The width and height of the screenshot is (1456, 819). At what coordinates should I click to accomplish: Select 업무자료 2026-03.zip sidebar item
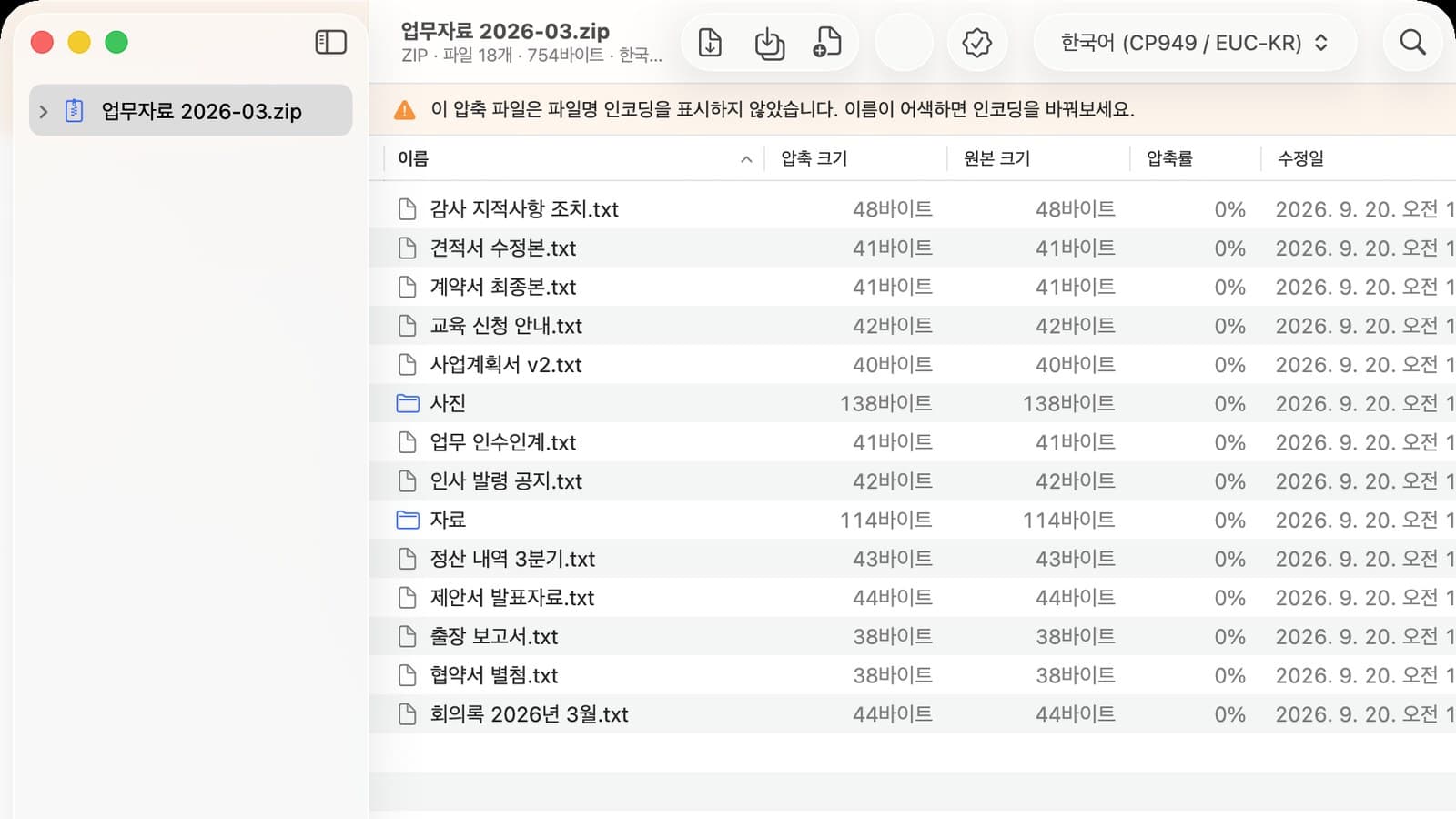tap(190, 110)
